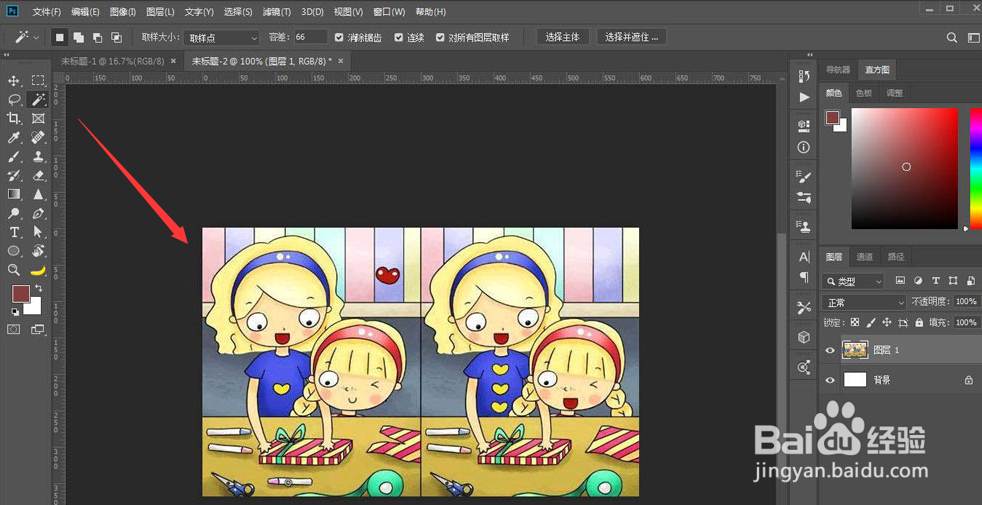Click the banana icon in the toolbox
The height and width of the screenshot is (505, 982).
point(38,270)
